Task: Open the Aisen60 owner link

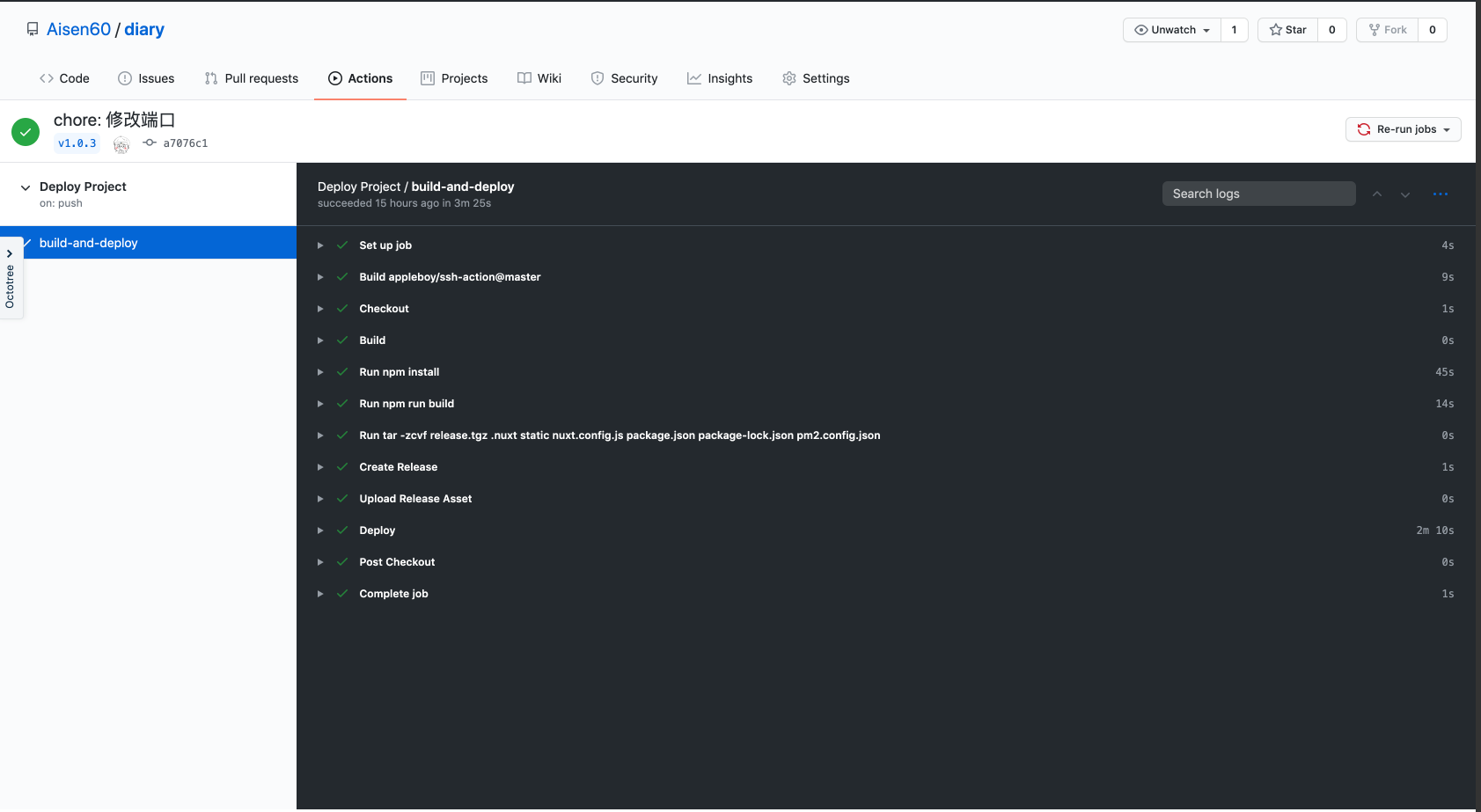Action: [x=78, y=29]
